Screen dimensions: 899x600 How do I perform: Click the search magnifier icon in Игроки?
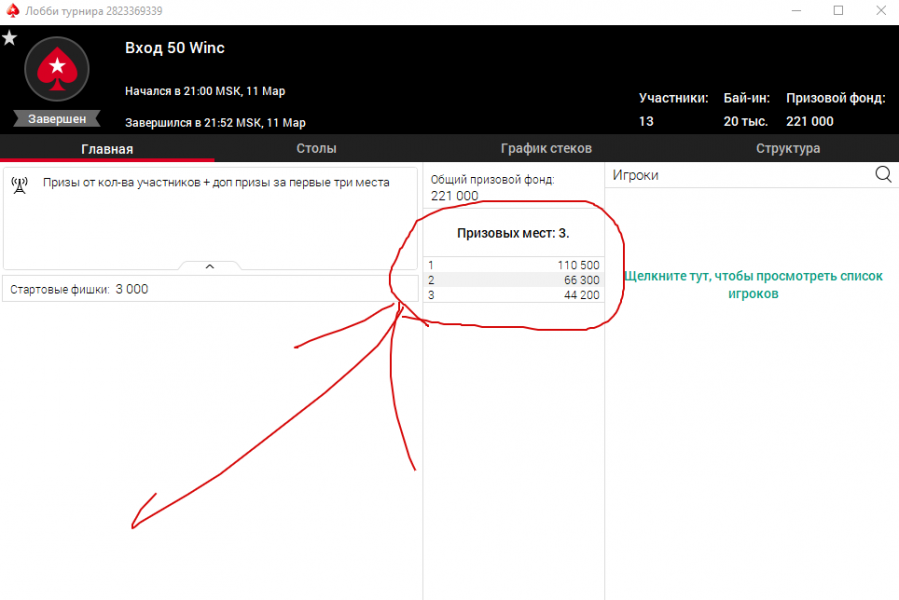(x=883, y=174)
